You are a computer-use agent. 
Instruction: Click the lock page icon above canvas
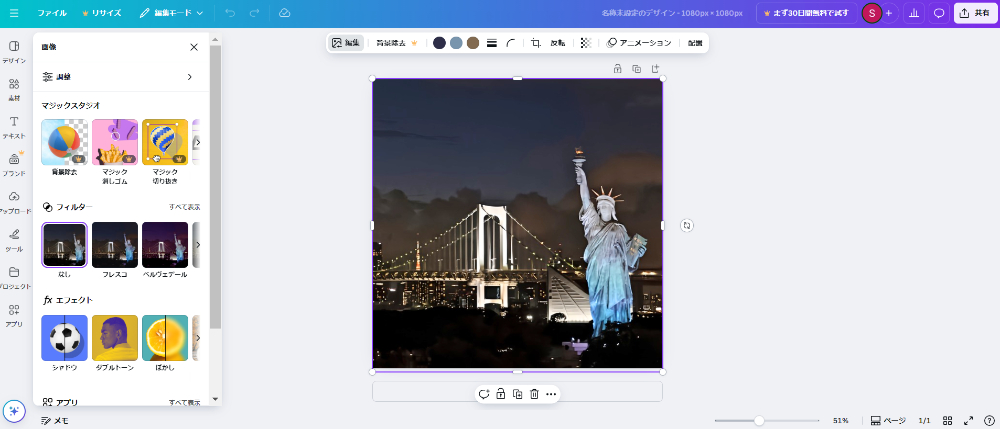617,68
